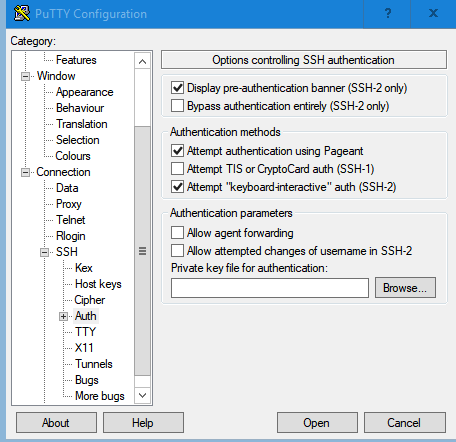
Task: Click the Browse button for private key
Action: pos(405,288)
